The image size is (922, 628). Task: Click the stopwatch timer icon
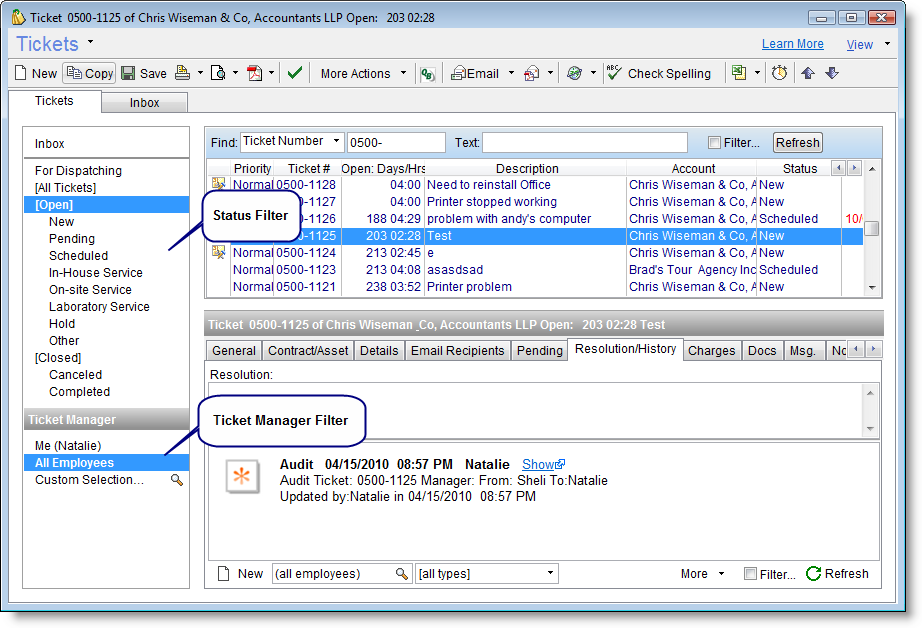779,73
